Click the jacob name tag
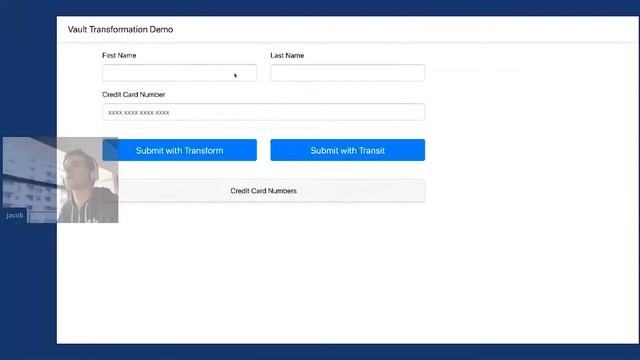The height and width of the screenshot is (360, 640). [15, 215]
